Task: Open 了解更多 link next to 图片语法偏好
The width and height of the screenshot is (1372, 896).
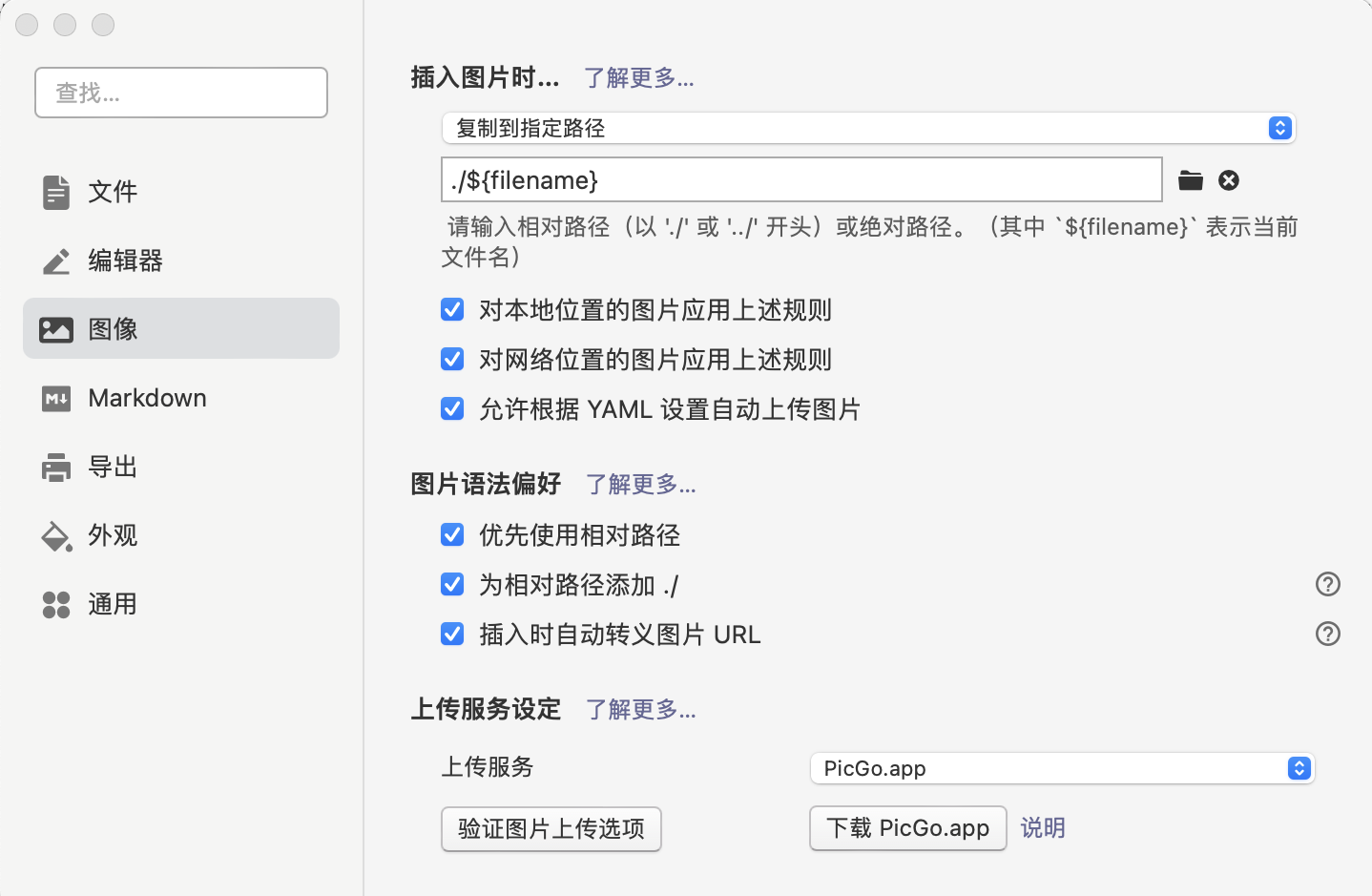Action: [640, 485]
